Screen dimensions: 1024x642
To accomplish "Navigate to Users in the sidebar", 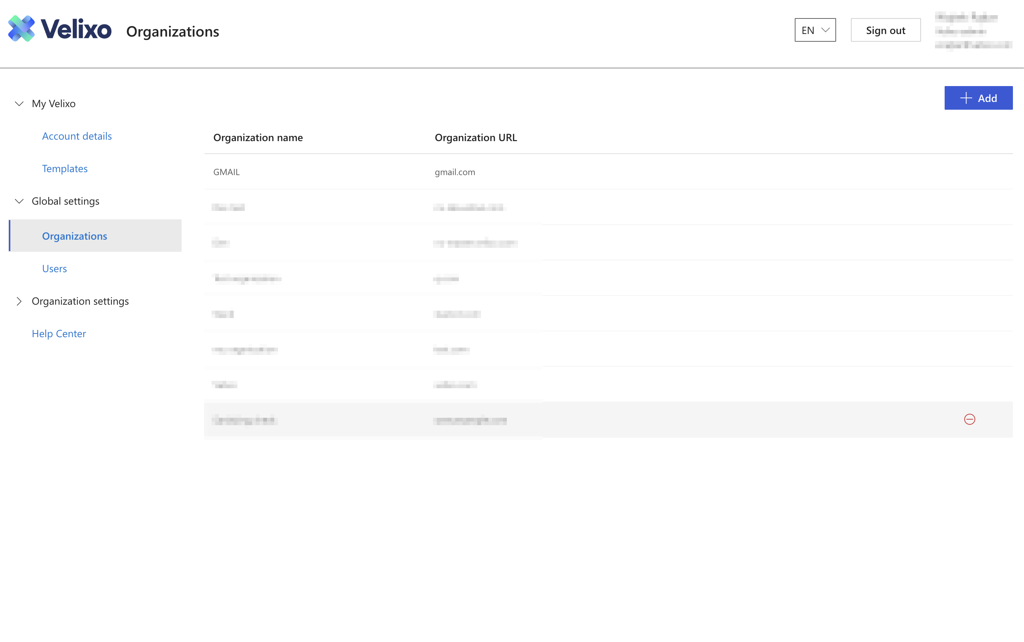I will click(55, 269).
